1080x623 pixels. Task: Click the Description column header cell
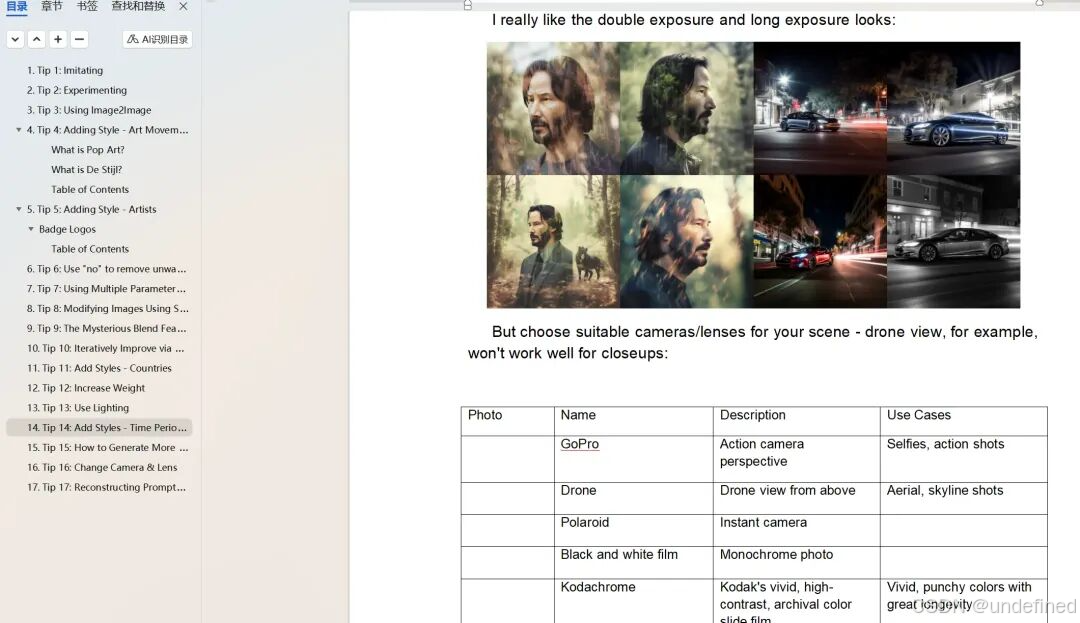pos(796,421)
